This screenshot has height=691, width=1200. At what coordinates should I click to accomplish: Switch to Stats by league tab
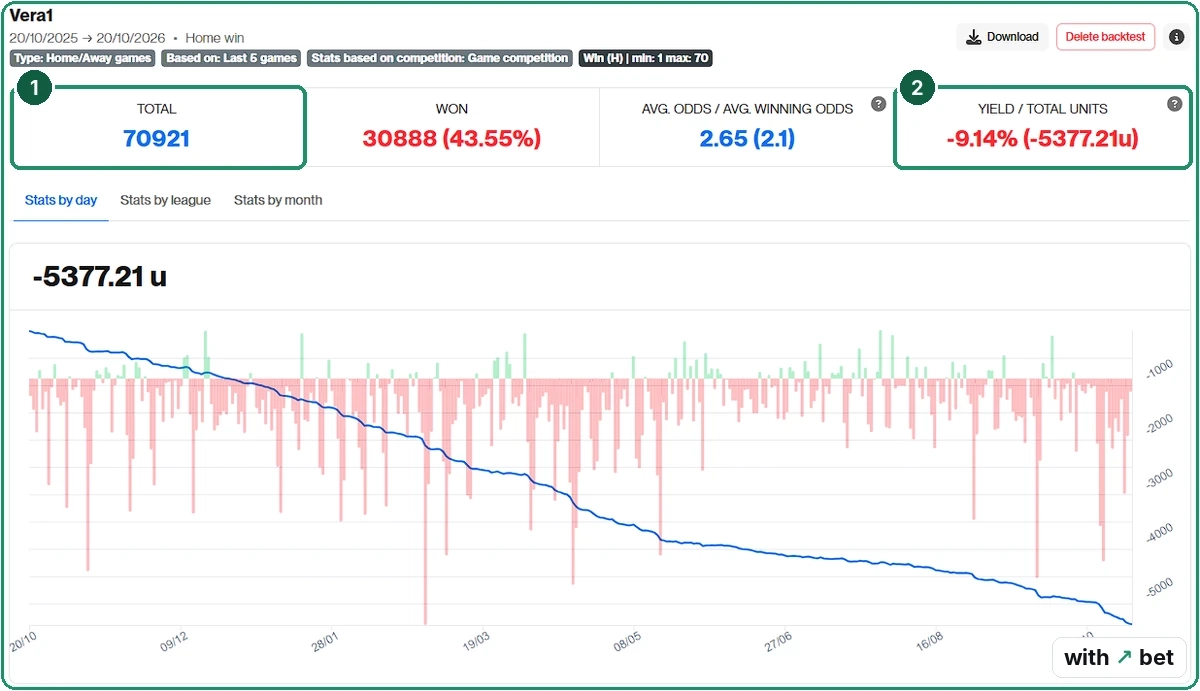(165, 200)
